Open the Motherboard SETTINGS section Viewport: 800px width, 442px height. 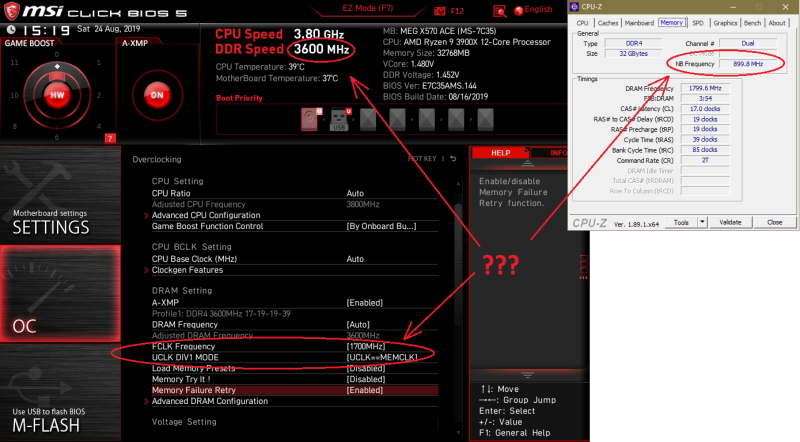(60, 194)
